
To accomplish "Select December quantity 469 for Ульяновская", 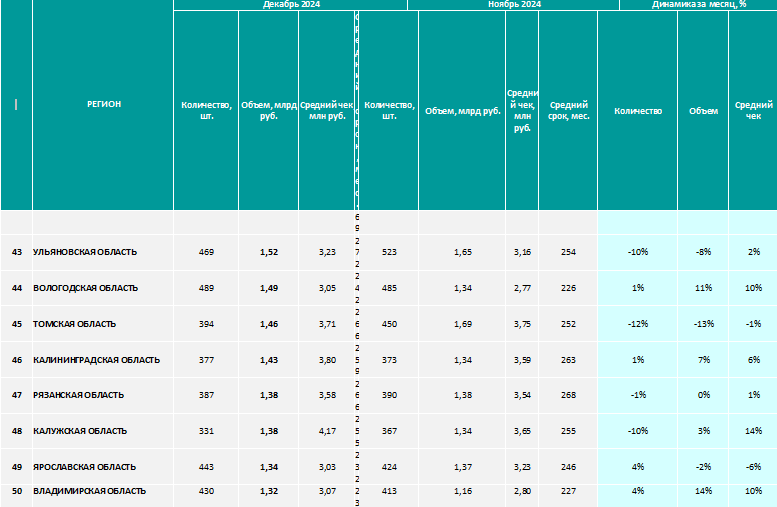I will point(206,252).
